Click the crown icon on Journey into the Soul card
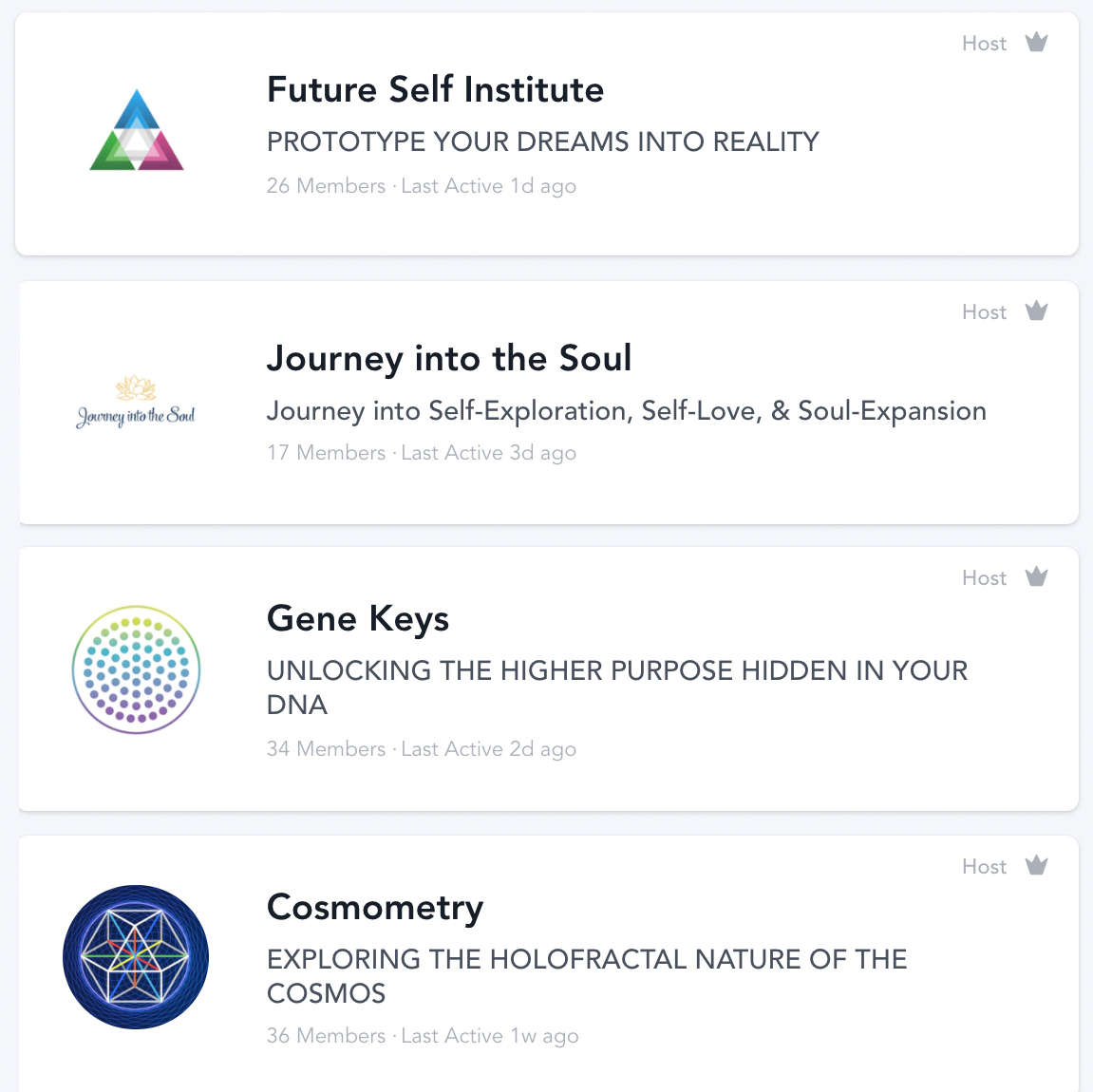 pos(1037,311)
